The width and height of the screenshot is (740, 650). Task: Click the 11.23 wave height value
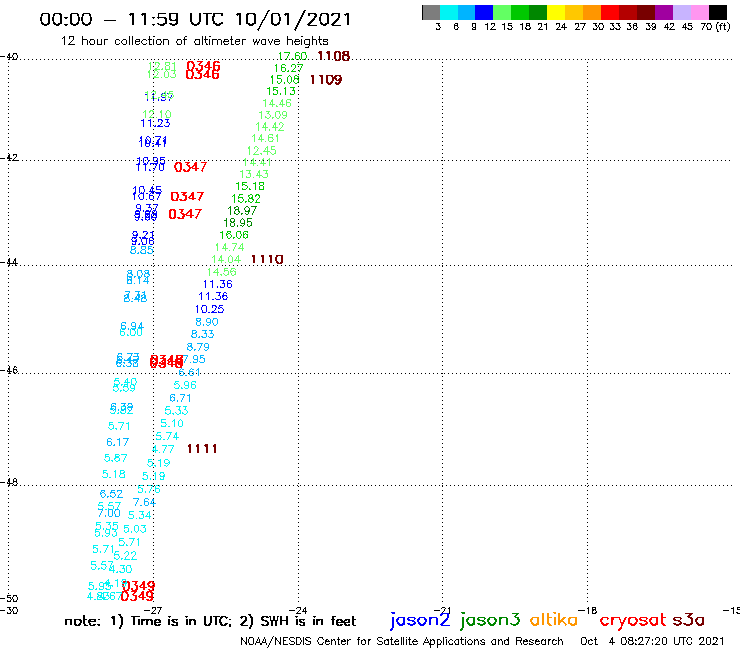155,123
